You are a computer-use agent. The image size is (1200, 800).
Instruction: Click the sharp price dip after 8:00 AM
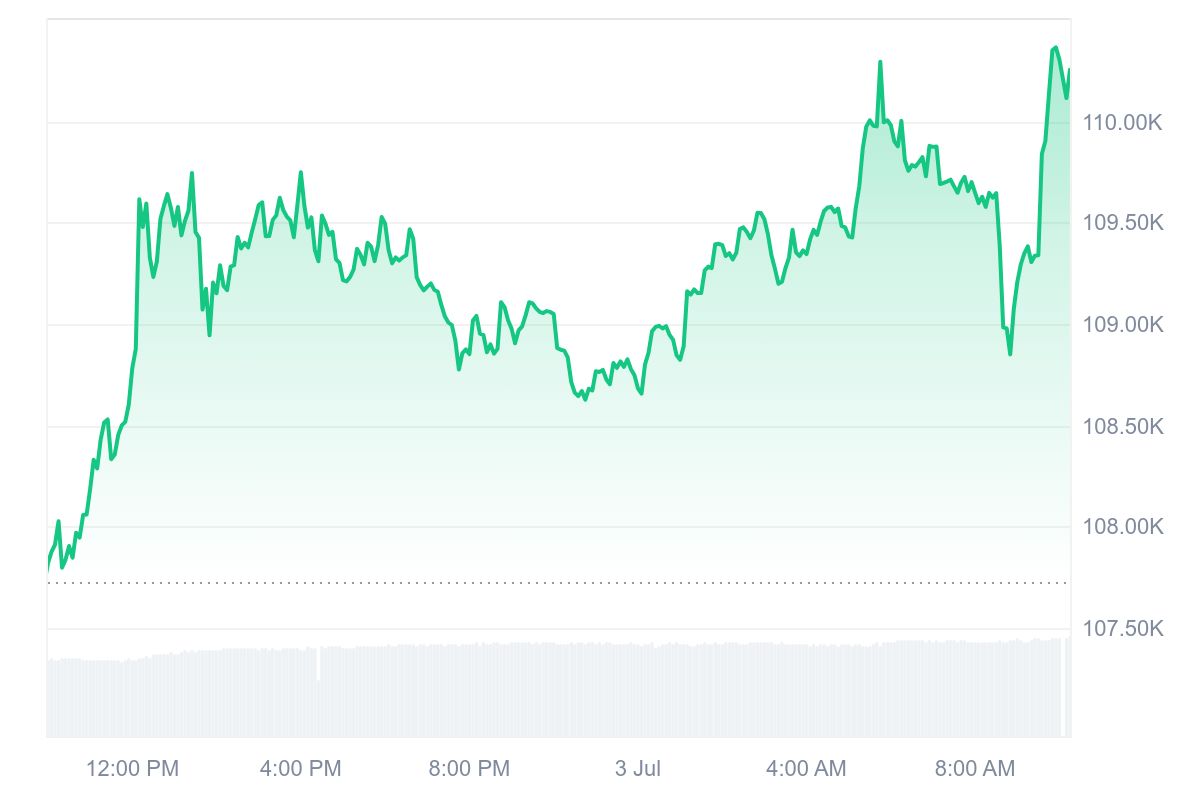coord(1010,353)
